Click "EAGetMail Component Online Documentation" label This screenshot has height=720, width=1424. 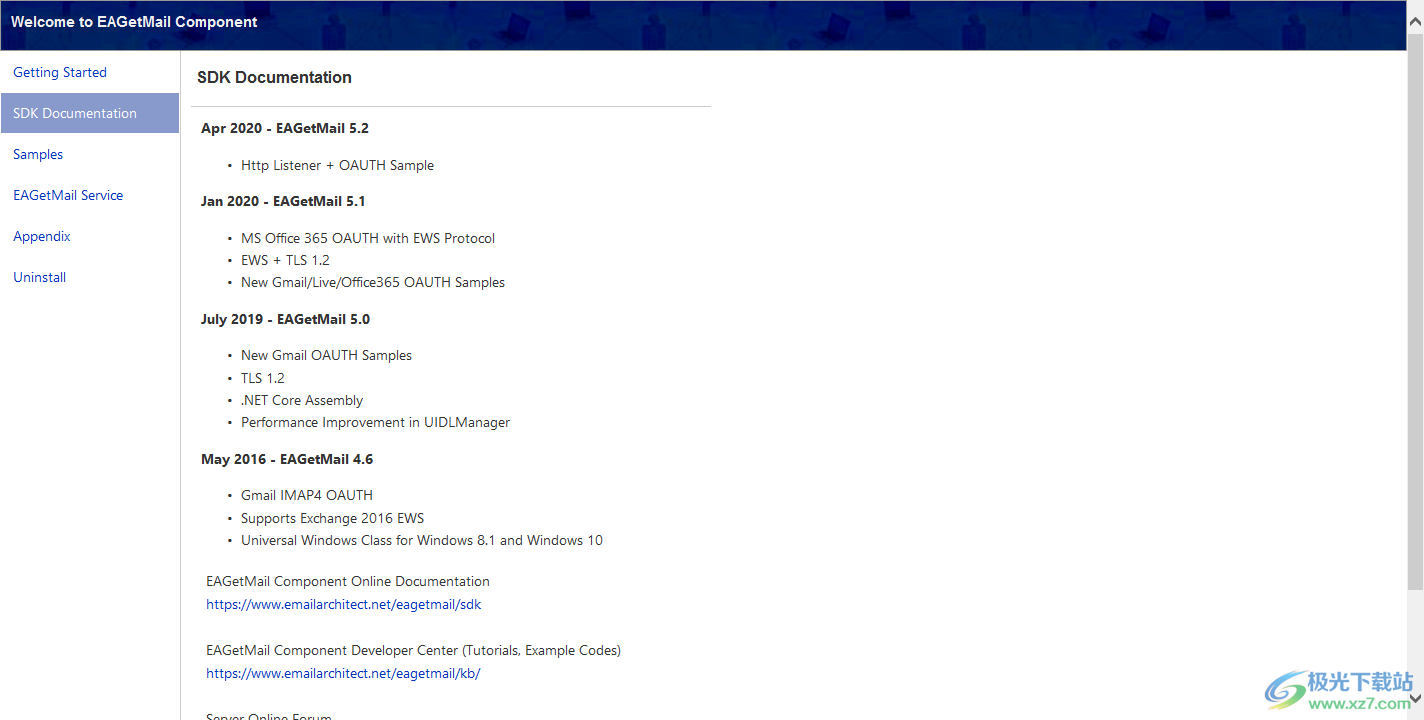[x=348, y=581]
